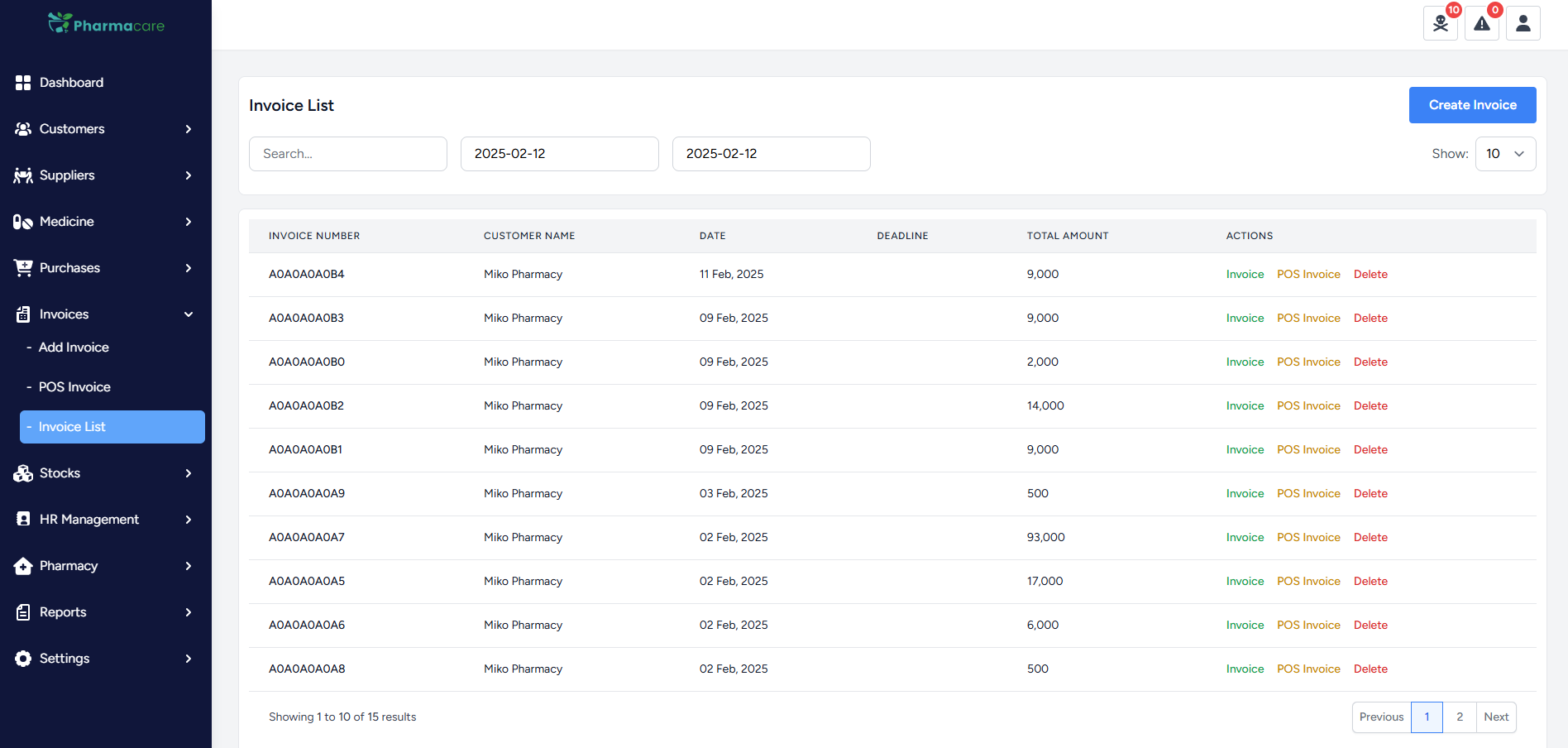Expand the Settings submenu chevron
Screen dimensions: 1568x748
coord(189,659)
